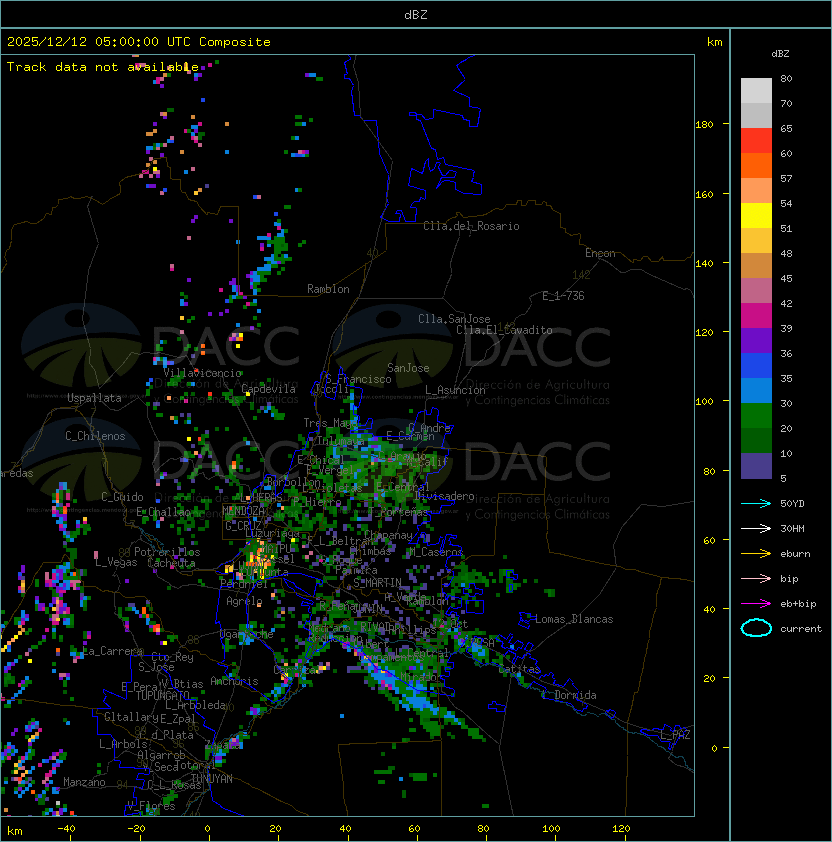The image size is (832, 842).
Task: Select the 54 dBZ yellow swatch
Action: (x=756, y=215)
